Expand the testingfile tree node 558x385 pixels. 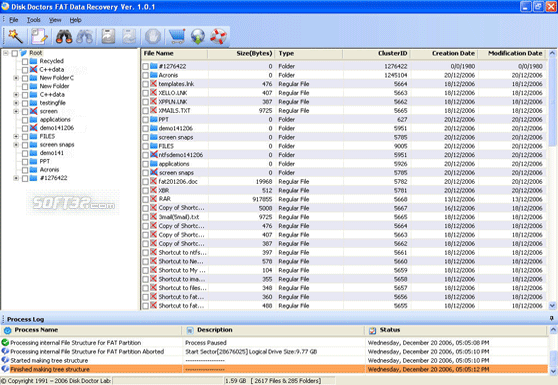[16, 103]
